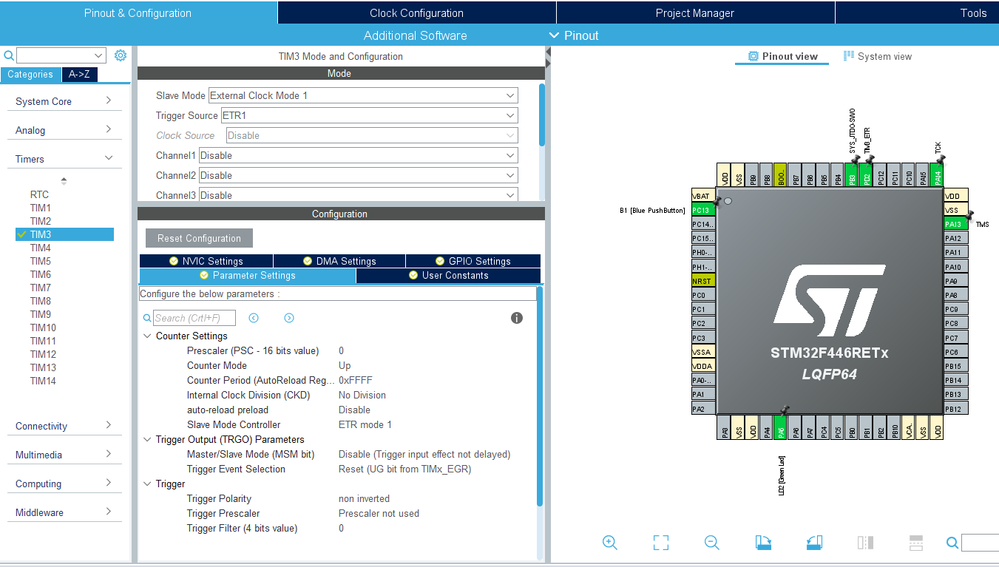This screenshot has width=999, height=567.
Task: Select Pinout view tab
Action: point(782,56)
